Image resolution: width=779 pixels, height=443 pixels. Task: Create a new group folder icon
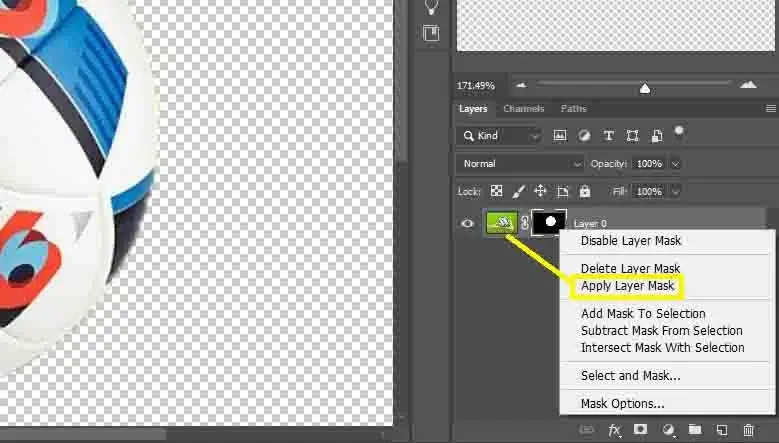(x=695, y=429)
